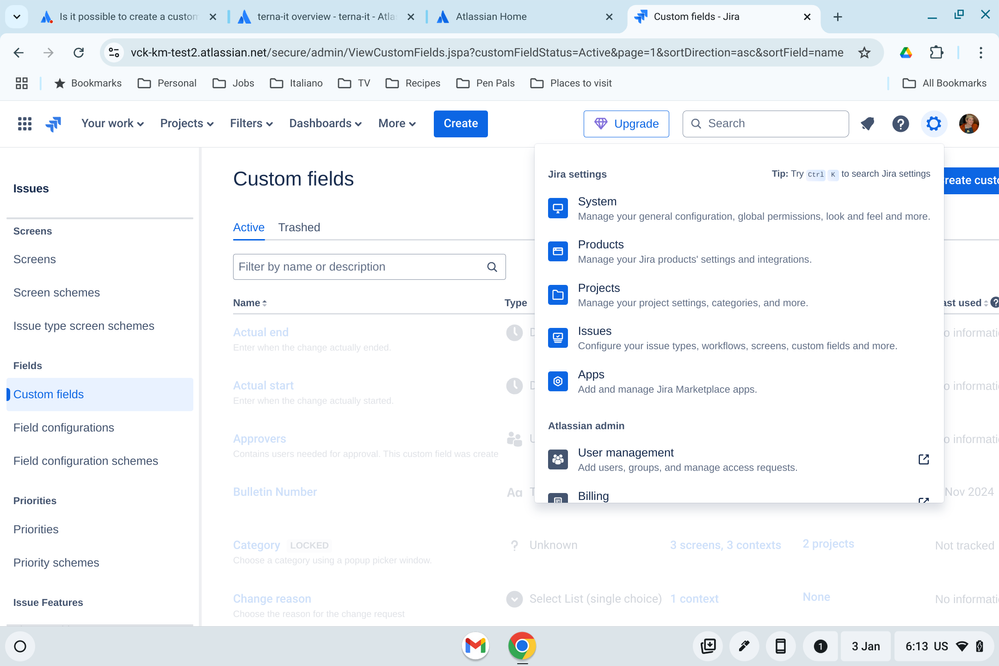Bookmark this page with star icon
Image resolution: width=999 pixels, height=666 pixels.
864,53
